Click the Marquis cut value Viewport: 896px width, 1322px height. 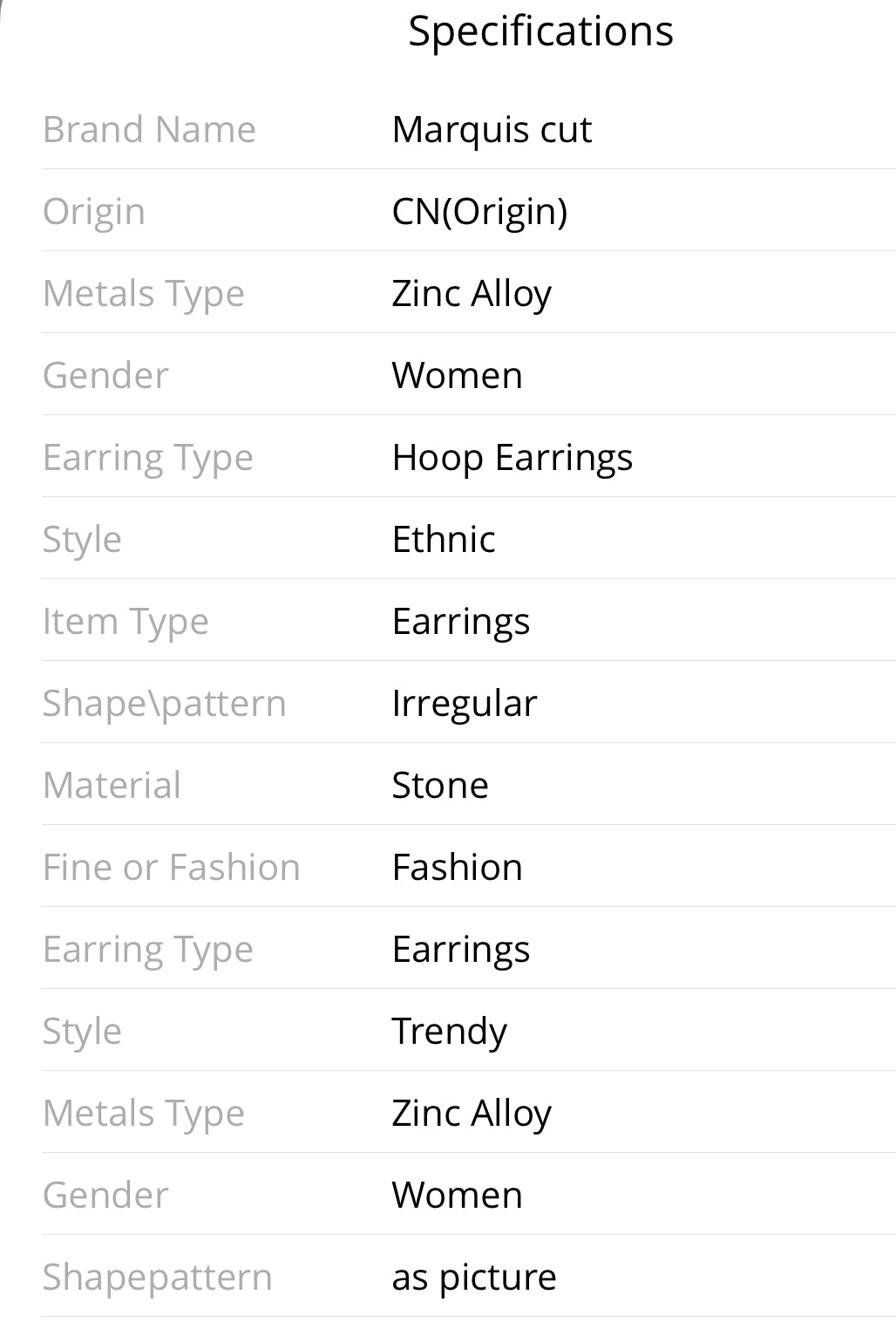tap(492, 129)
